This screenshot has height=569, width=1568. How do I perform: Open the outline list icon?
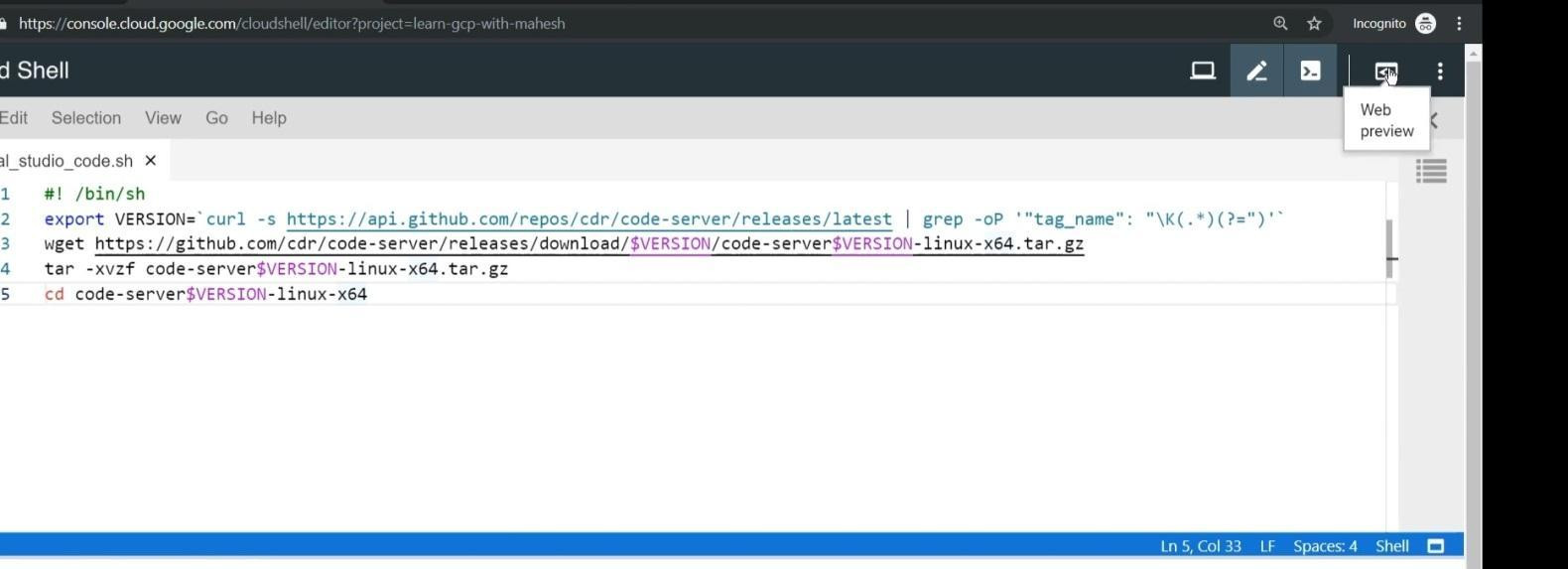tap(1431, 172)
